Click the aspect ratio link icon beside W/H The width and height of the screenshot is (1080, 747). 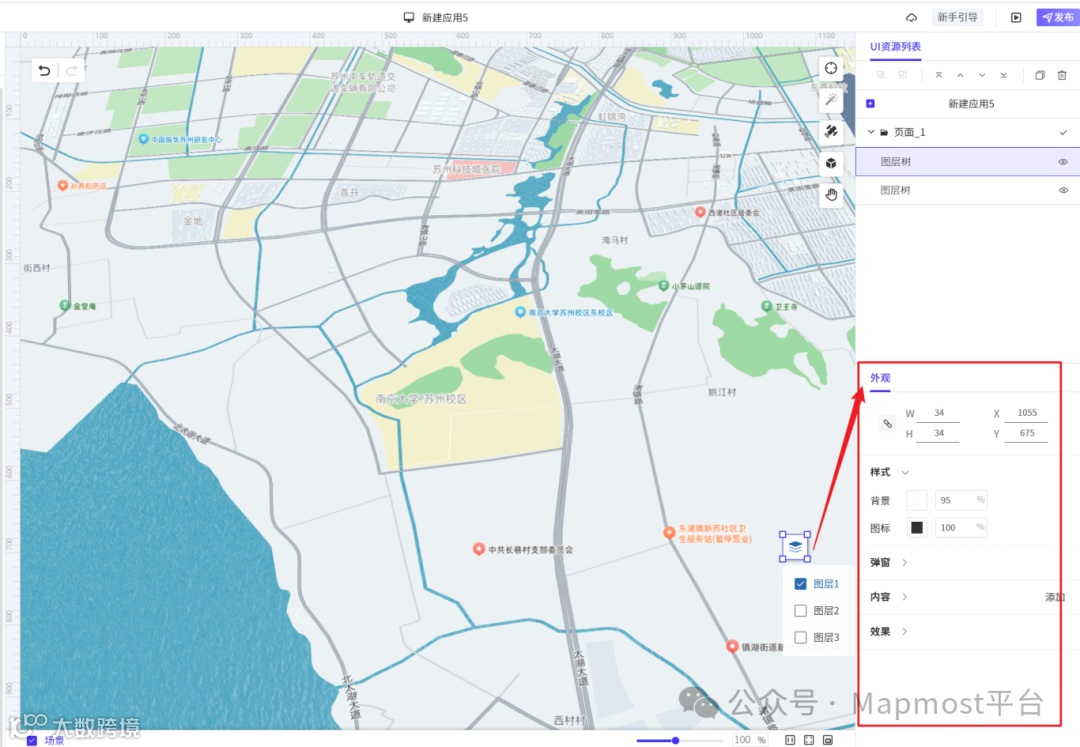[887, 423]
